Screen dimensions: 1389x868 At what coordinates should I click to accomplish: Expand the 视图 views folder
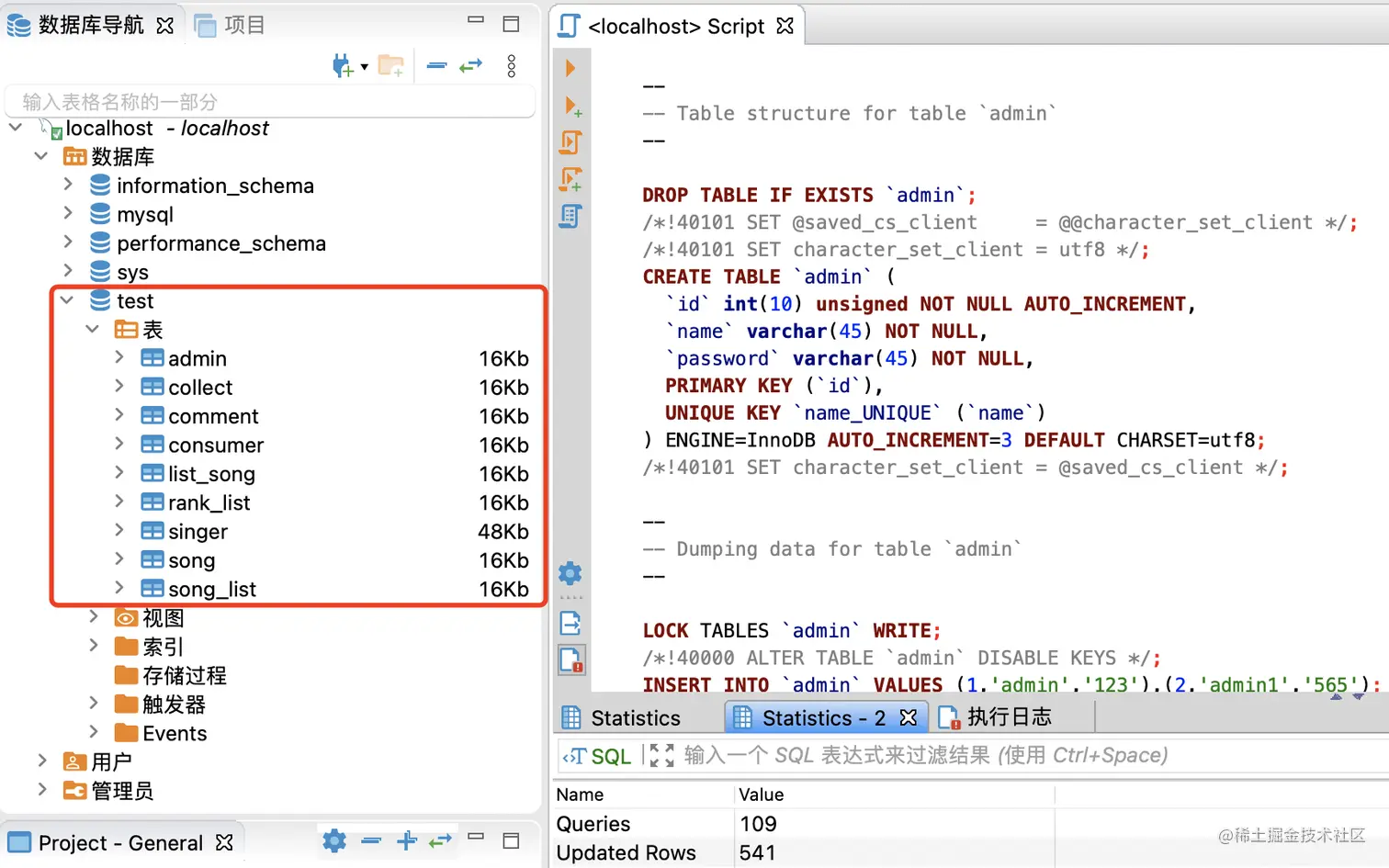click(94, 617)
